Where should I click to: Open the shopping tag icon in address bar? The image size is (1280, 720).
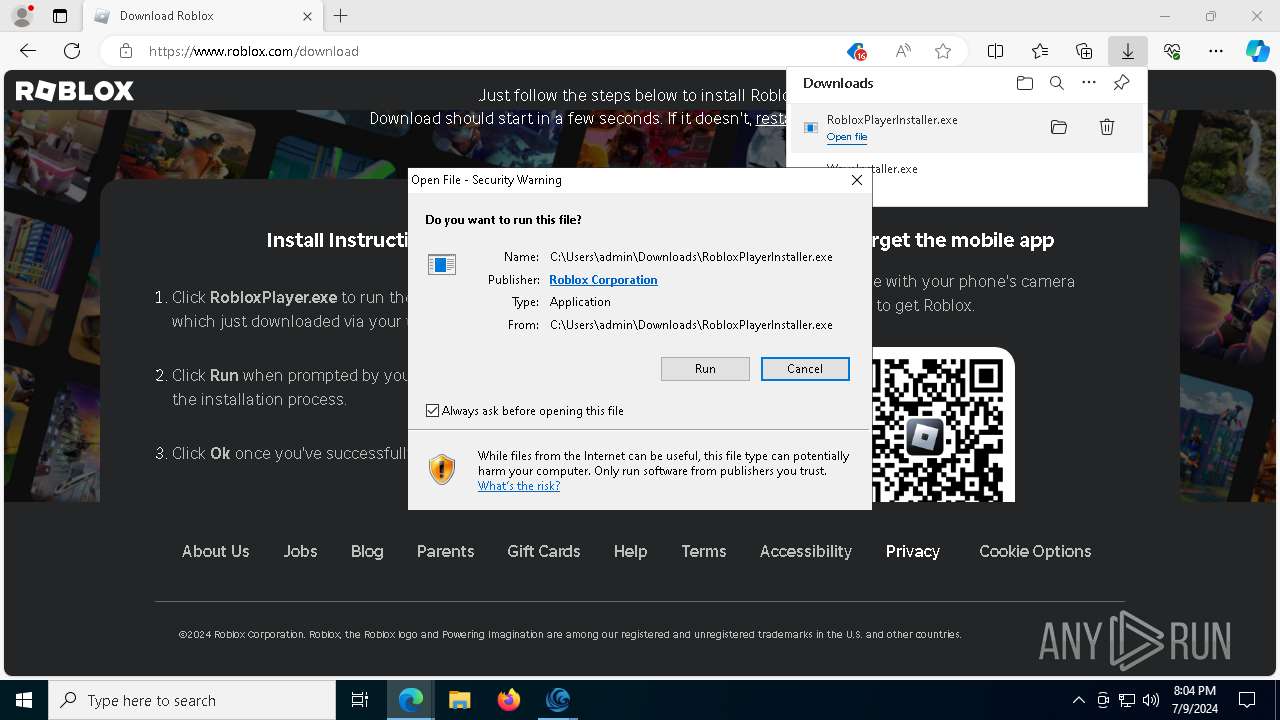(x=856, y=51)
